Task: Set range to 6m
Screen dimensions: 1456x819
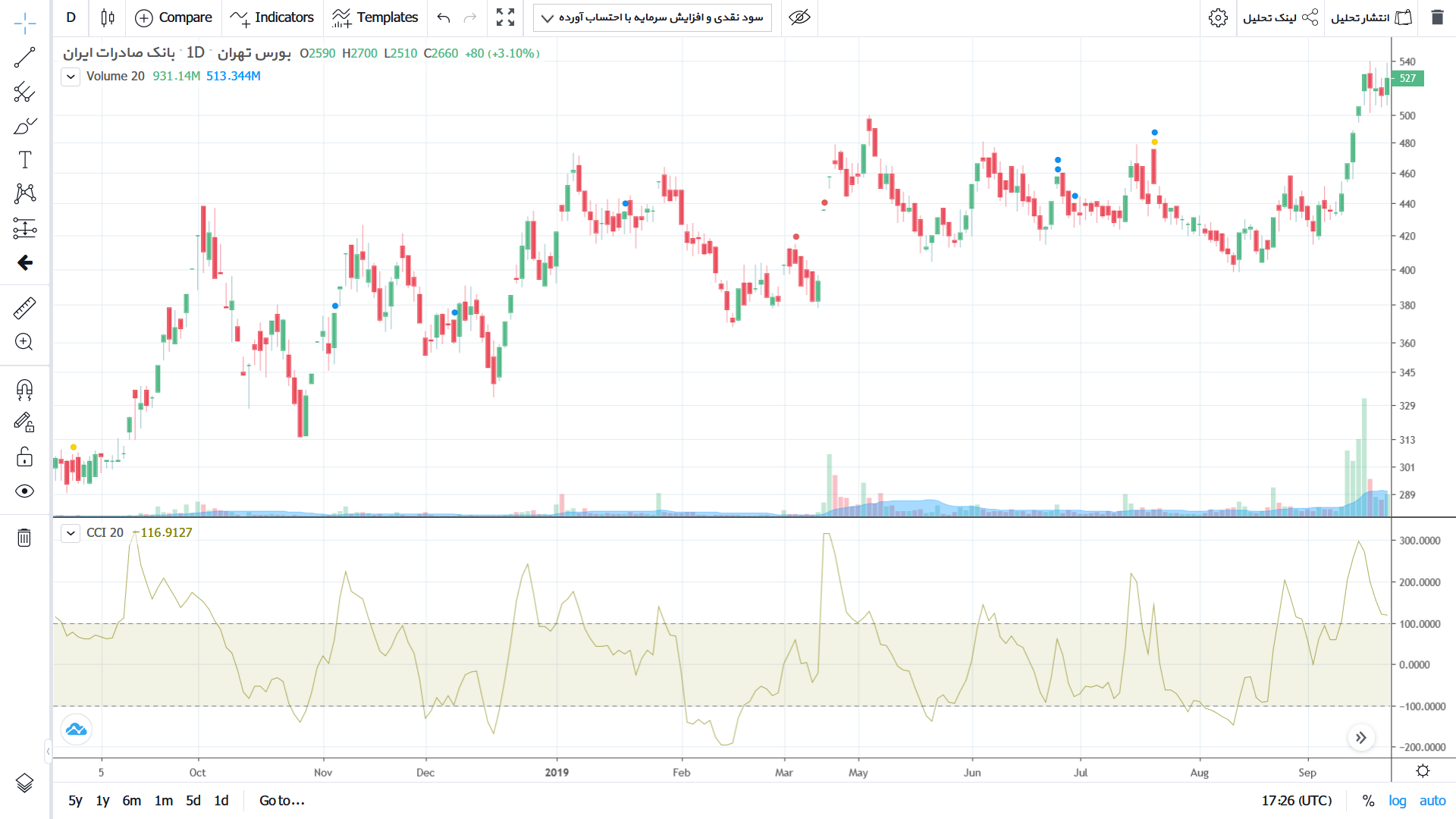Action: (132, 801)
